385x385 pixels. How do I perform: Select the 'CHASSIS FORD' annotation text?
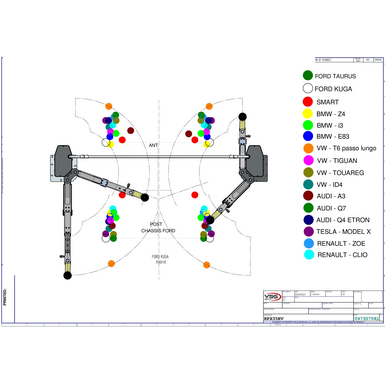158,231
